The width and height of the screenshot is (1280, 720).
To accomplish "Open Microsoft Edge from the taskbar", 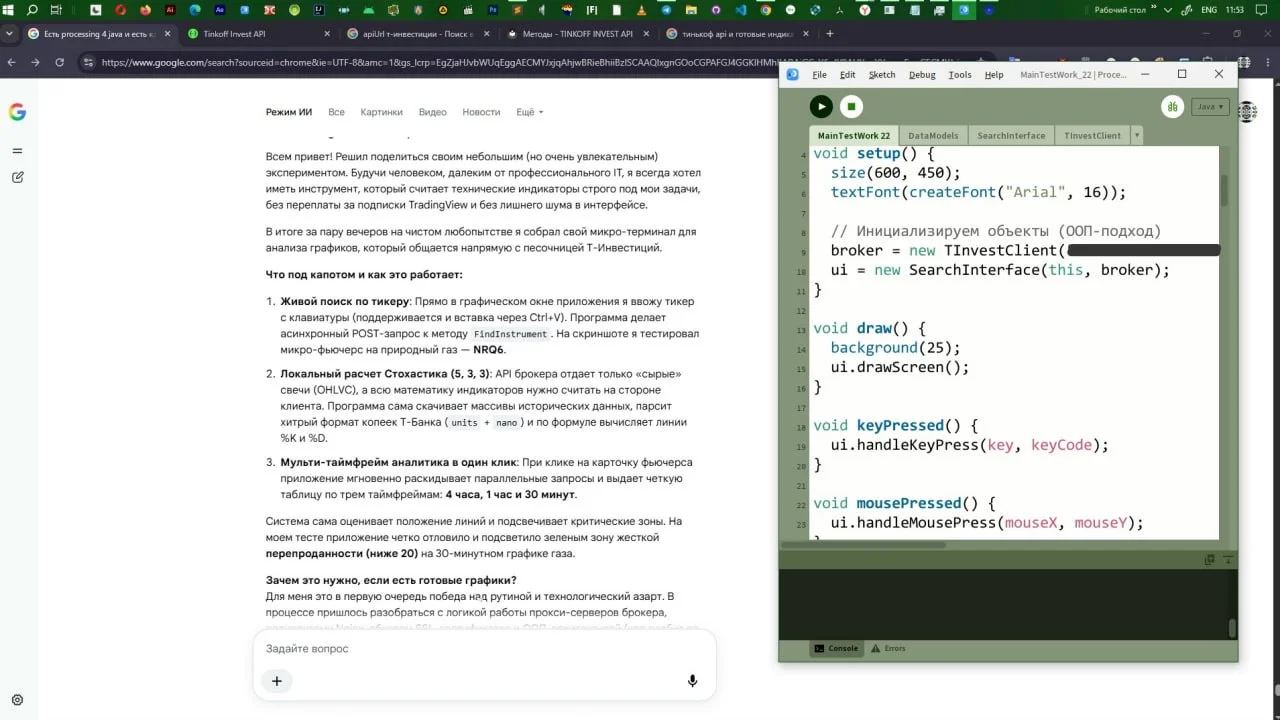I will (195, 10).
